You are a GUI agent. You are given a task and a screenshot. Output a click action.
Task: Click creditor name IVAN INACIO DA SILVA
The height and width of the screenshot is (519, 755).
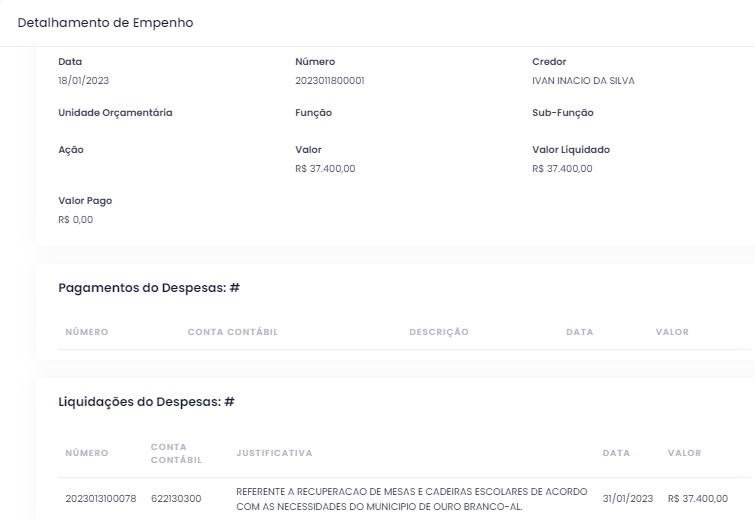click(583, 81)
